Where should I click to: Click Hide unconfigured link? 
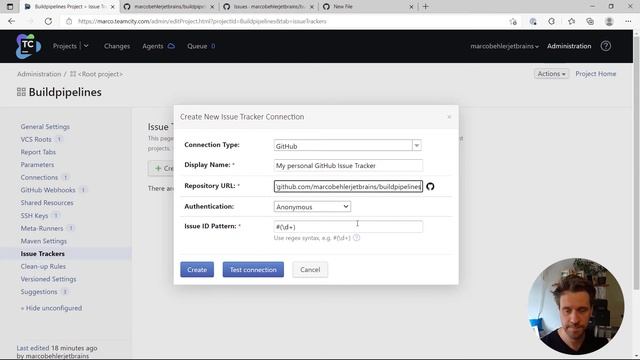pos(51,308)
